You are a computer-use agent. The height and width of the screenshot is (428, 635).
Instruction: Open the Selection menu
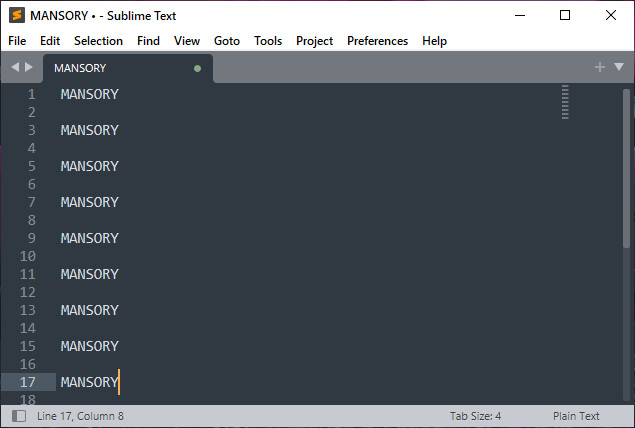[98, 41]
